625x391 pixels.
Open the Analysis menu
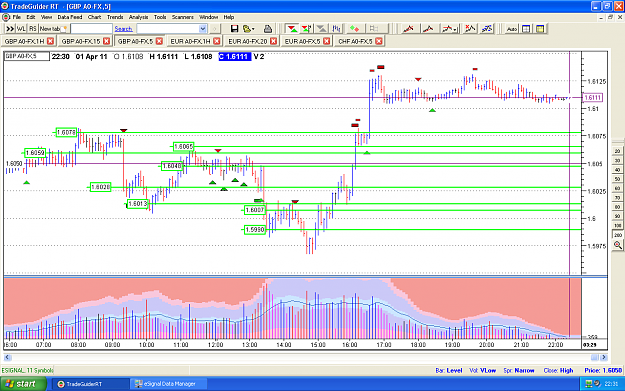[x=138, y=17]
